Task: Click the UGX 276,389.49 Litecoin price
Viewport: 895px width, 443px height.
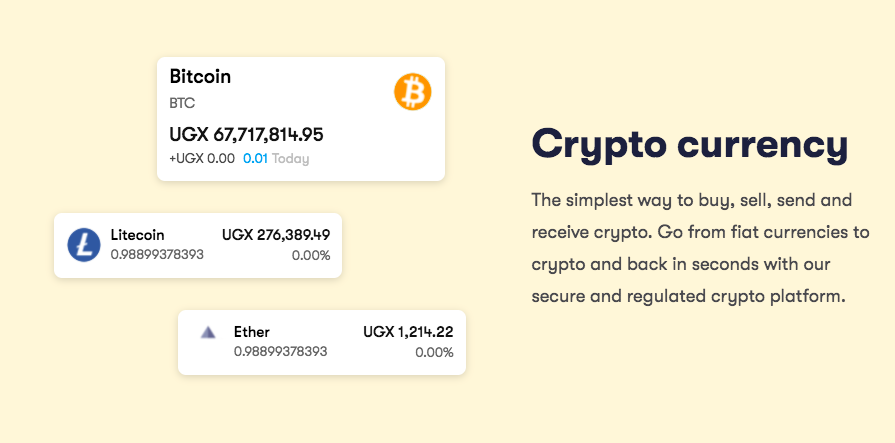Action: [x=276, y=235]
